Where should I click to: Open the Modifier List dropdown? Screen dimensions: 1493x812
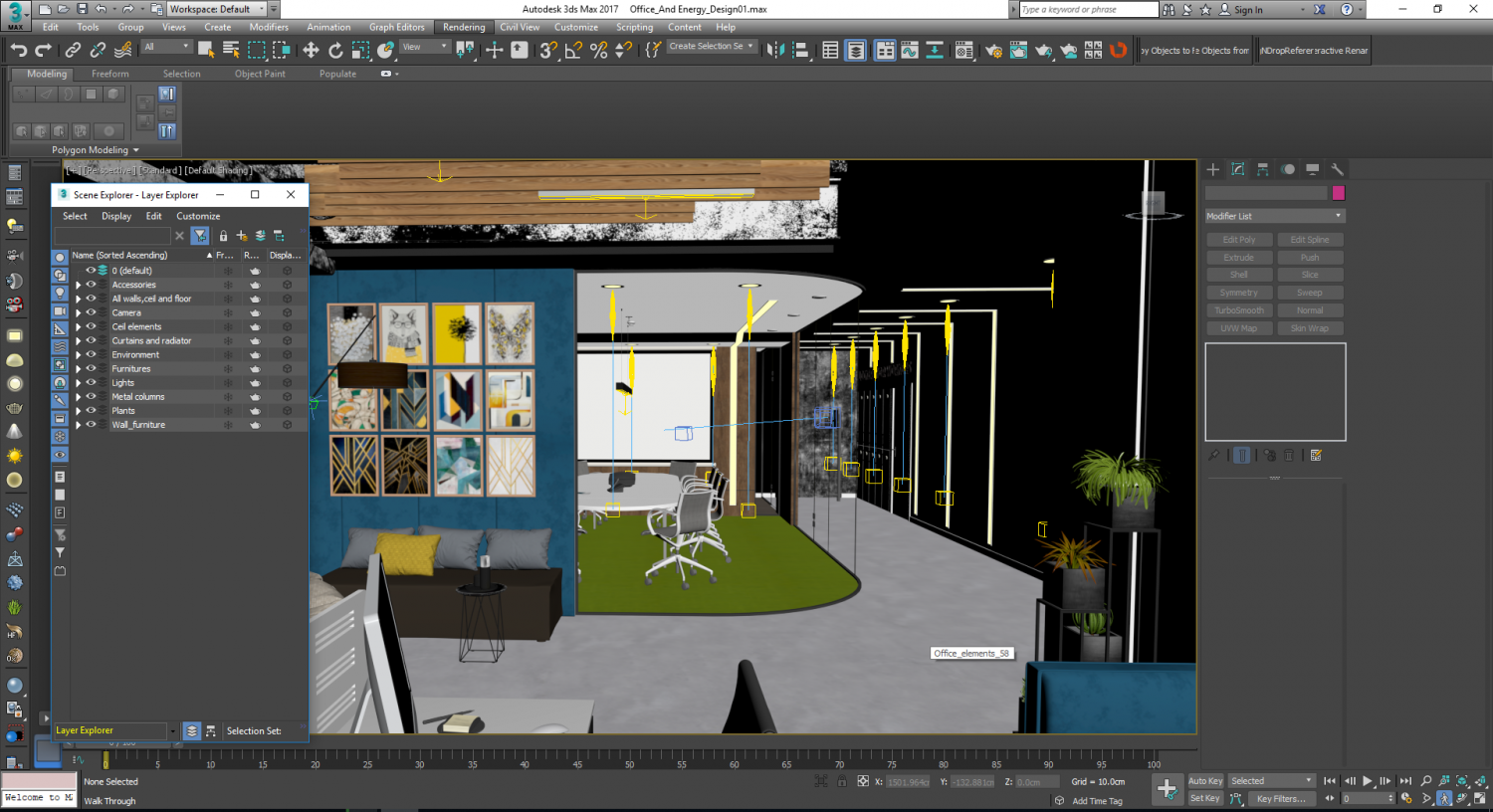(1274, 215)
